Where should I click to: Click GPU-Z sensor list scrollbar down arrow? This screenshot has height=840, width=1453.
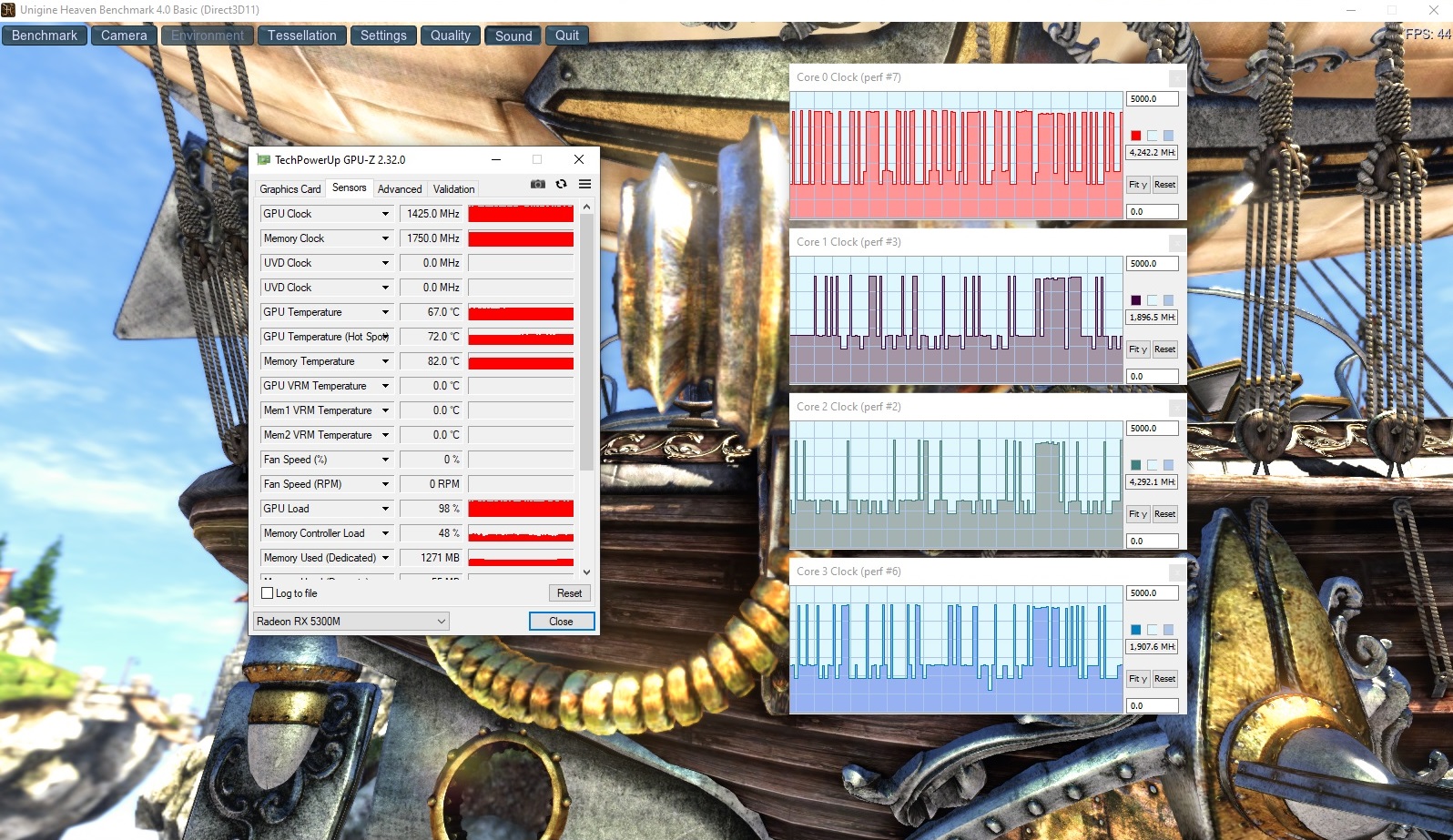pyautogui.click(x=586, y=572)
